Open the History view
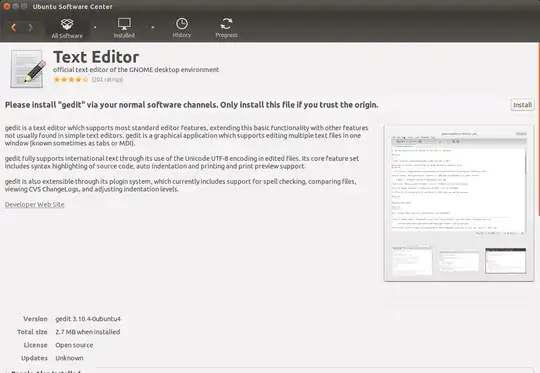540x373 pixels. tap(181, 28)
